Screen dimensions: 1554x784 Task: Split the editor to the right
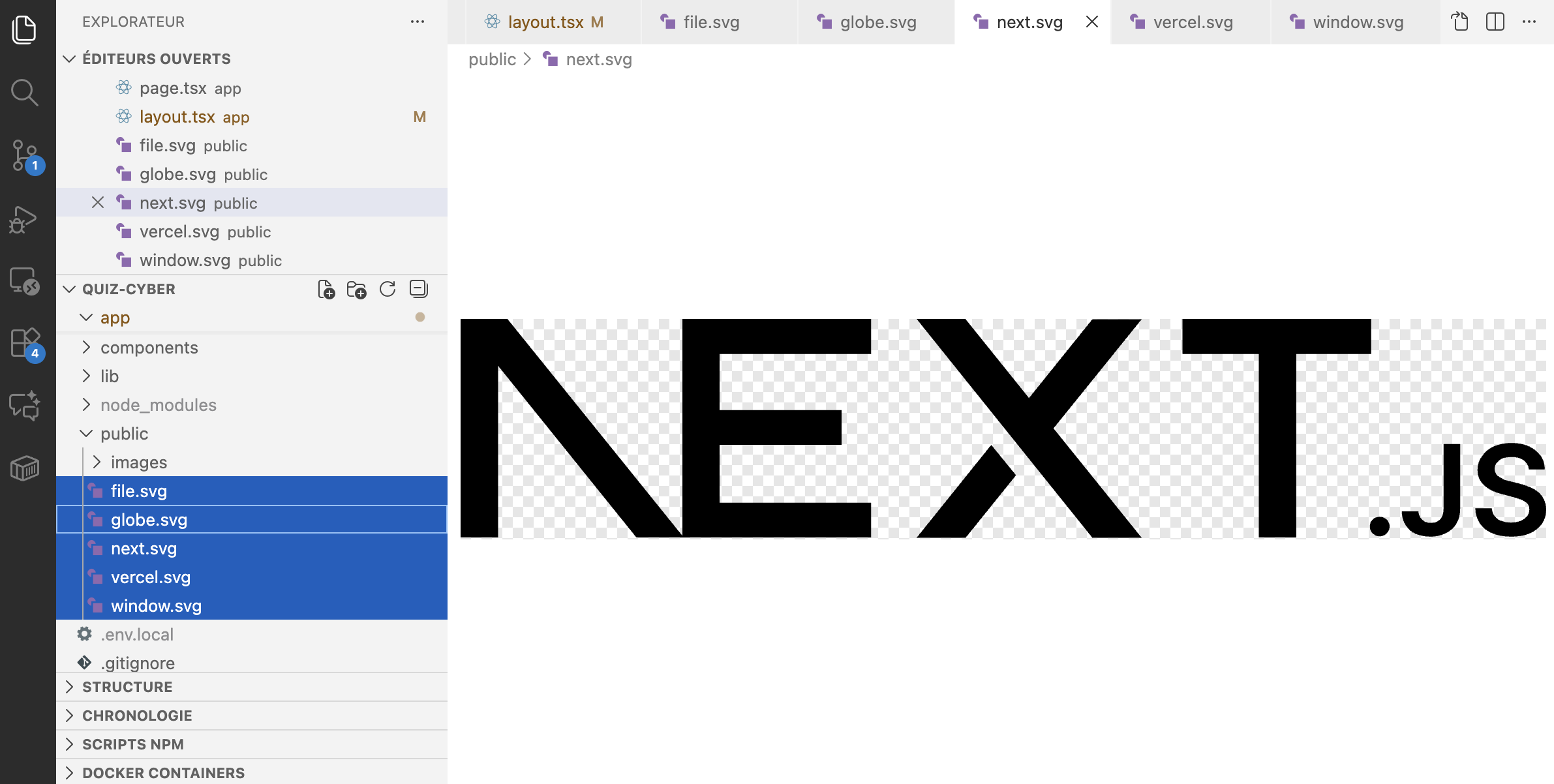click(x=1495, y=22)
